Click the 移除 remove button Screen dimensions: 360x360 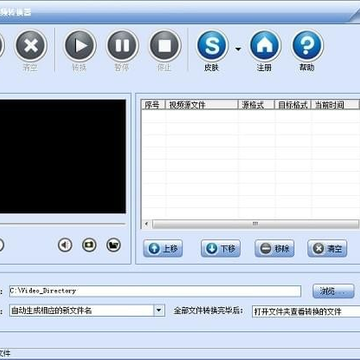[274, 248]
